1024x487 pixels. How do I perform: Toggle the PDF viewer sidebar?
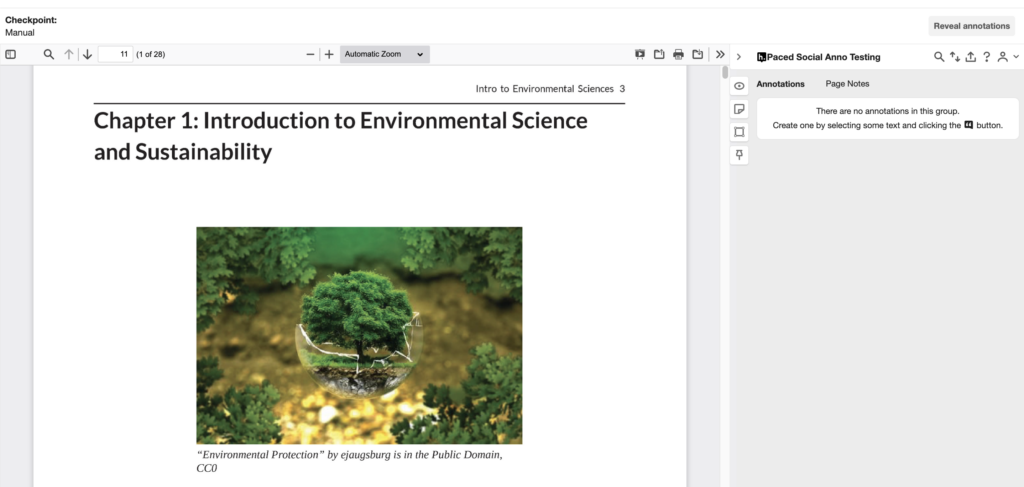pos(10,55)
